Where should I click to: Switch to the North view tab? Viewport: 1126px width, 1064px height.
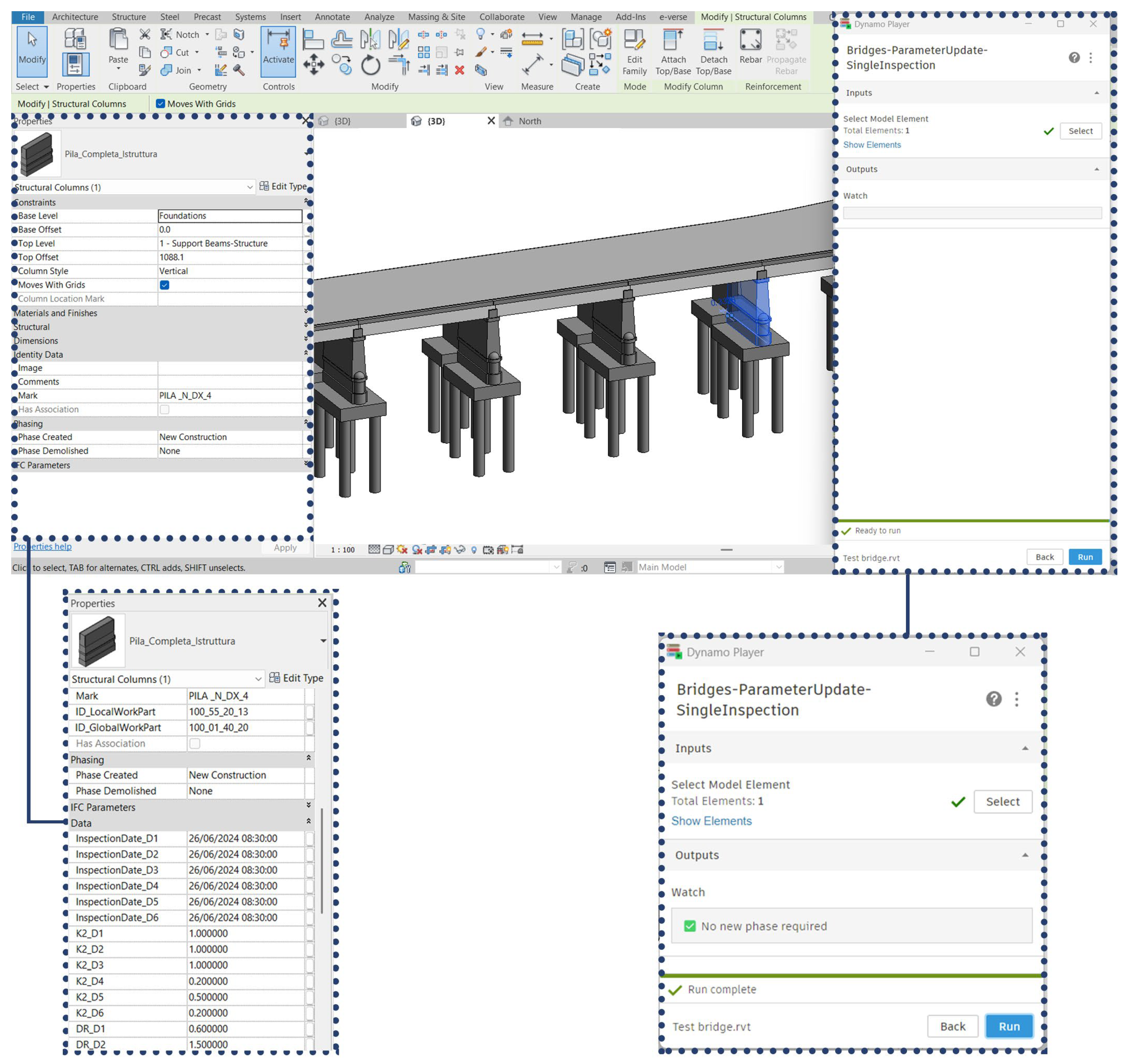[529, 121]
